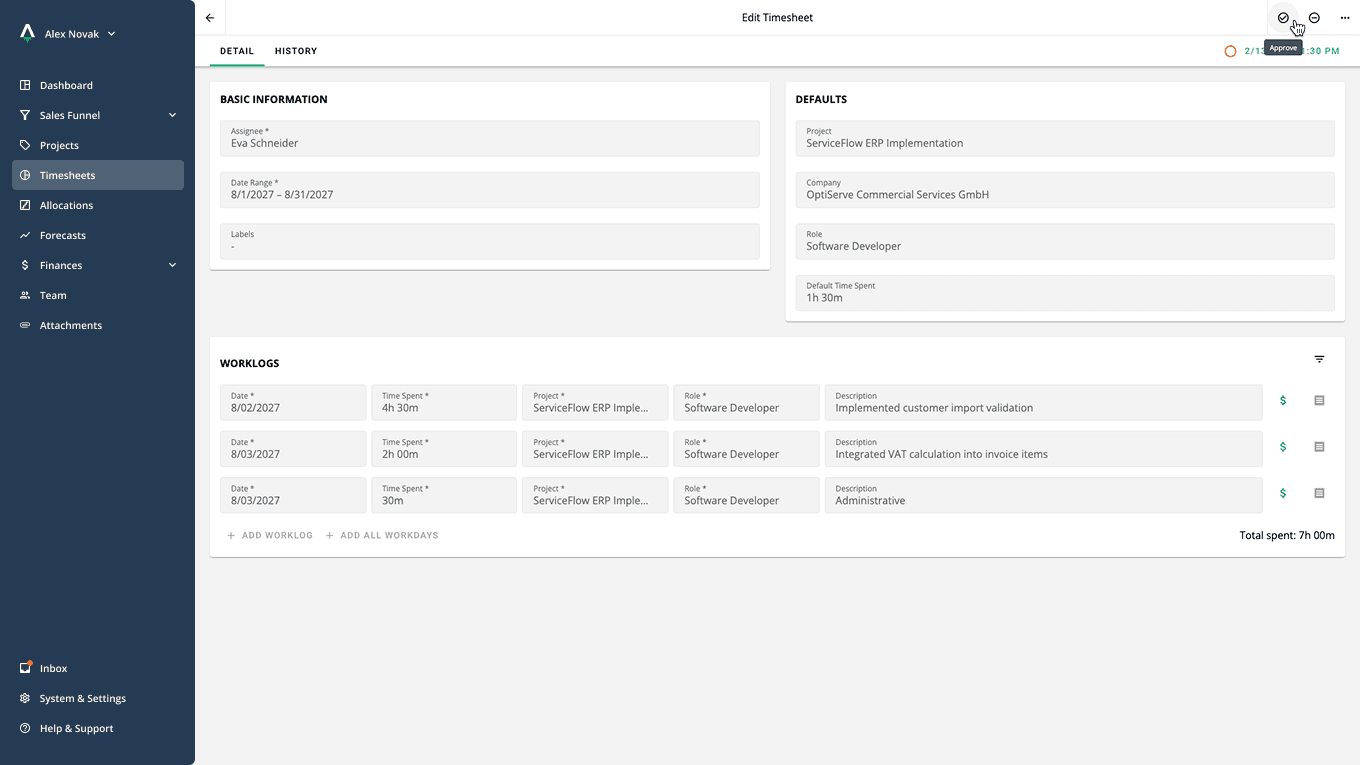The width and height of the screenshot is (1360, 765).
Task: Click the 4h 30m time spent field
Action: 444,402
